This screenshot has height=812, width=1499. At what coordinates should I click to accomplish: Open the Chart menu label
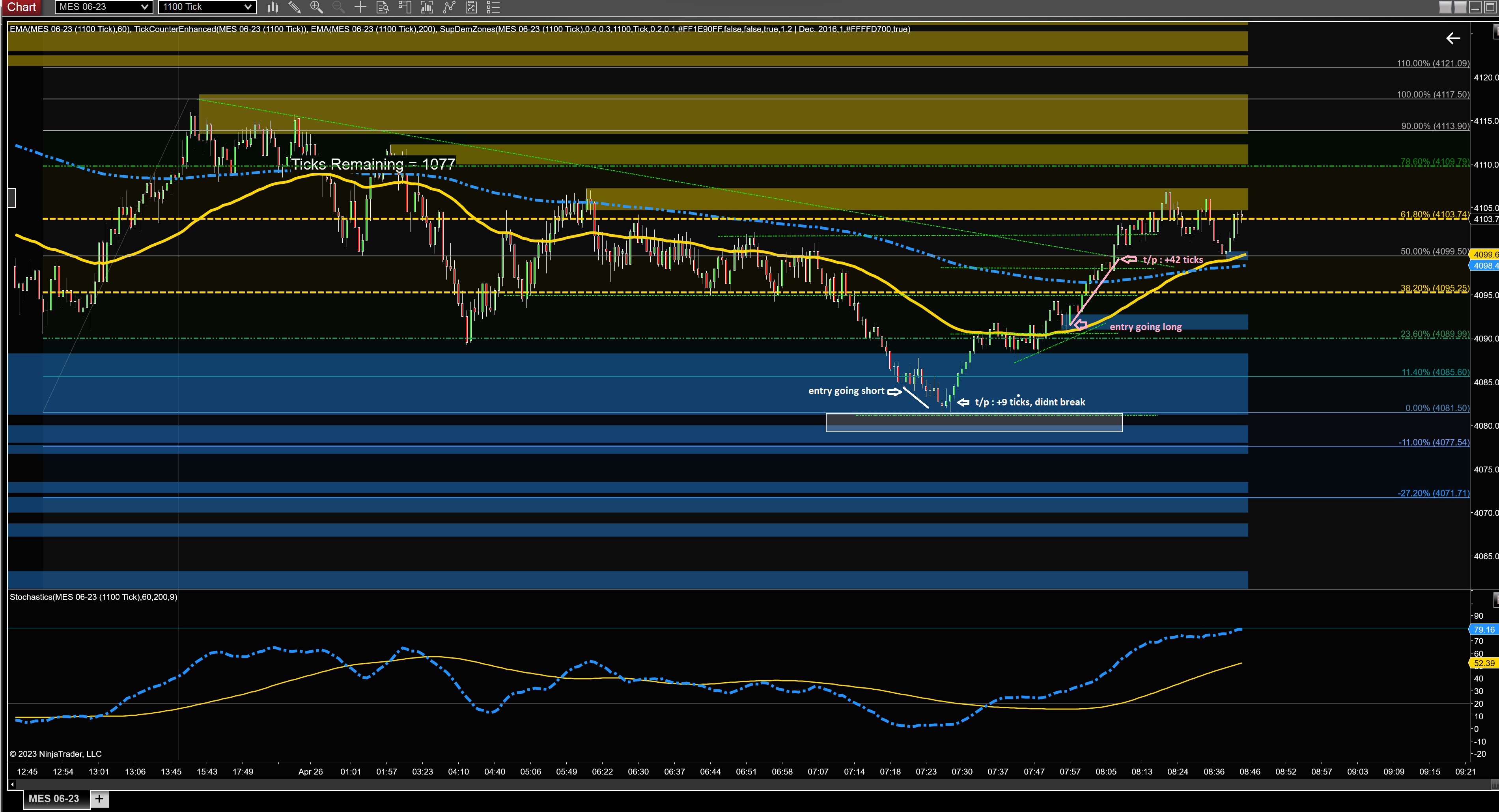point(22,7)
